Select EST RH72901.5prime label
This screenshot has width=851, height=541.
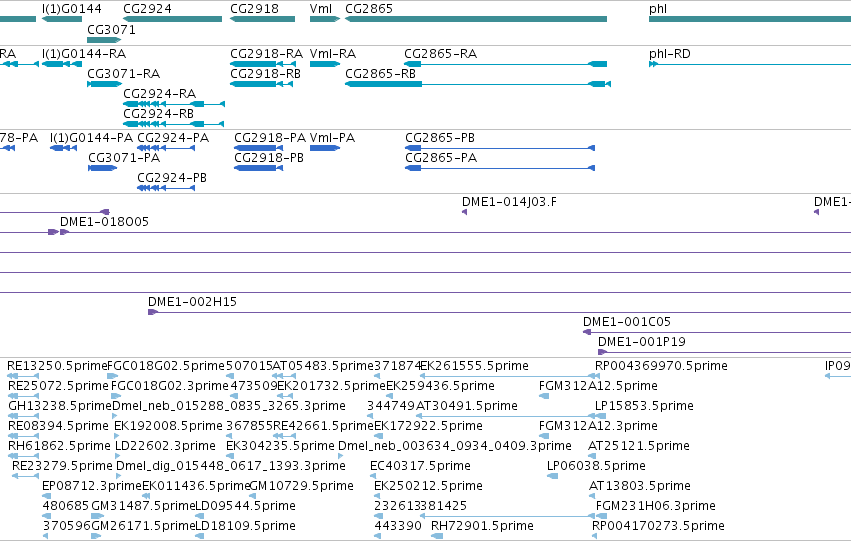pyautogui.click(x=482, y=526)
